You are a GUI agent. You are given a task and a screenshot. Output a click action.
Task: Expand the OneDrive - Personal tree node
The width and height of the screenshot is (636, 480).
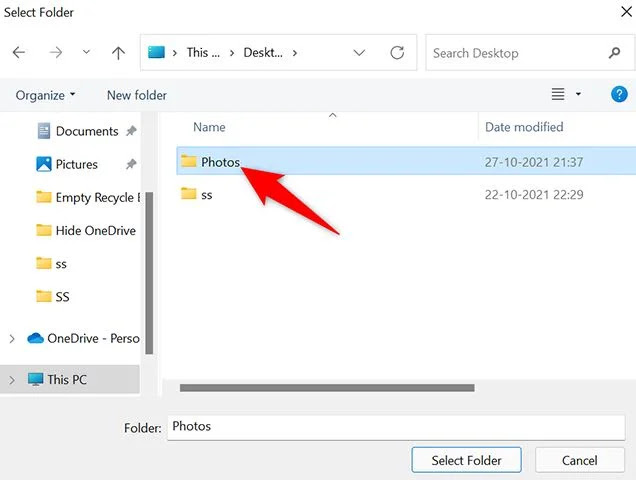click(x=12, y=338)
